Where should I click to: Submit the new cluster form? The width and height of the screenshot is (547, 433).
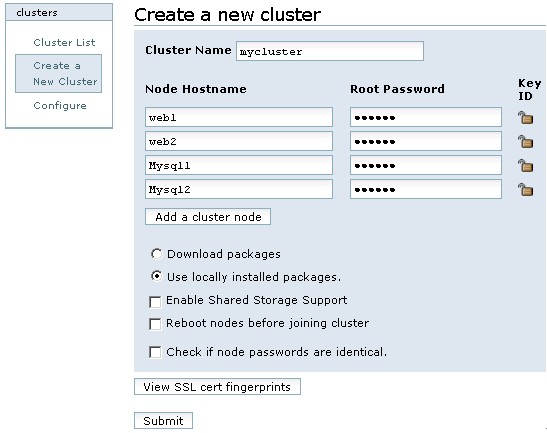tap(163, 420)
